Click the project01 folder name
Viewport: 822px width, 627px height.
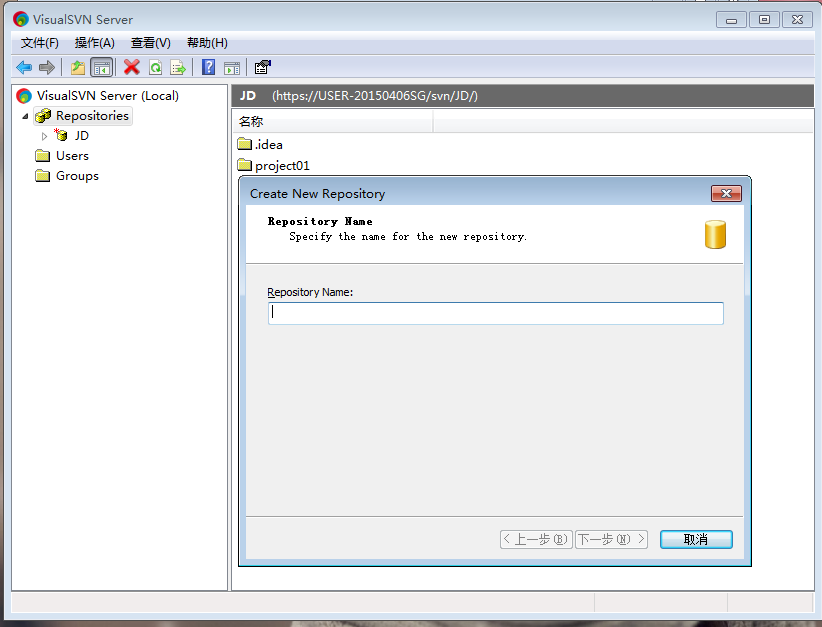pyautogui.click(x=283, y=166)
